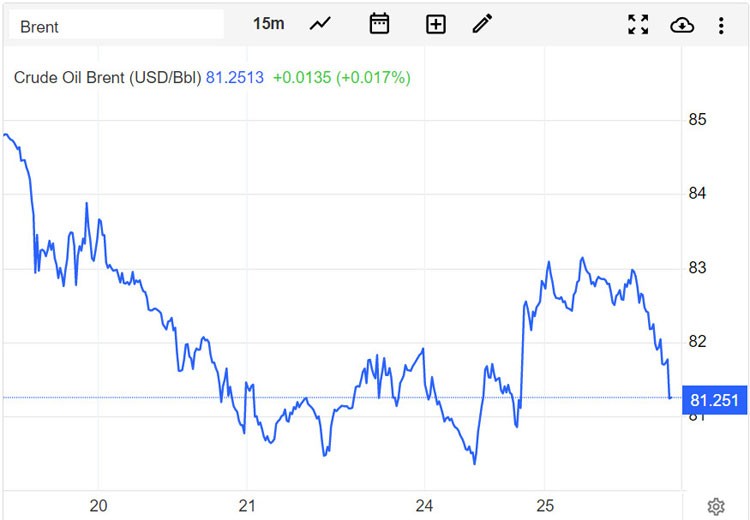Click date label 21 on time axis
Image resolution: width=750 pixels, height=520 pixels.
(x=248, y=505)
